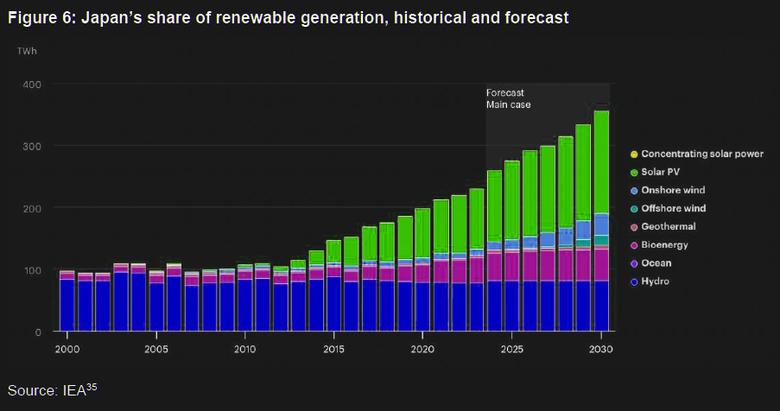Image resolution: width=780 pixels, height=411 pixels.
Task: Click the Forecast Main case annotation
Action: (x=508, y=99)
